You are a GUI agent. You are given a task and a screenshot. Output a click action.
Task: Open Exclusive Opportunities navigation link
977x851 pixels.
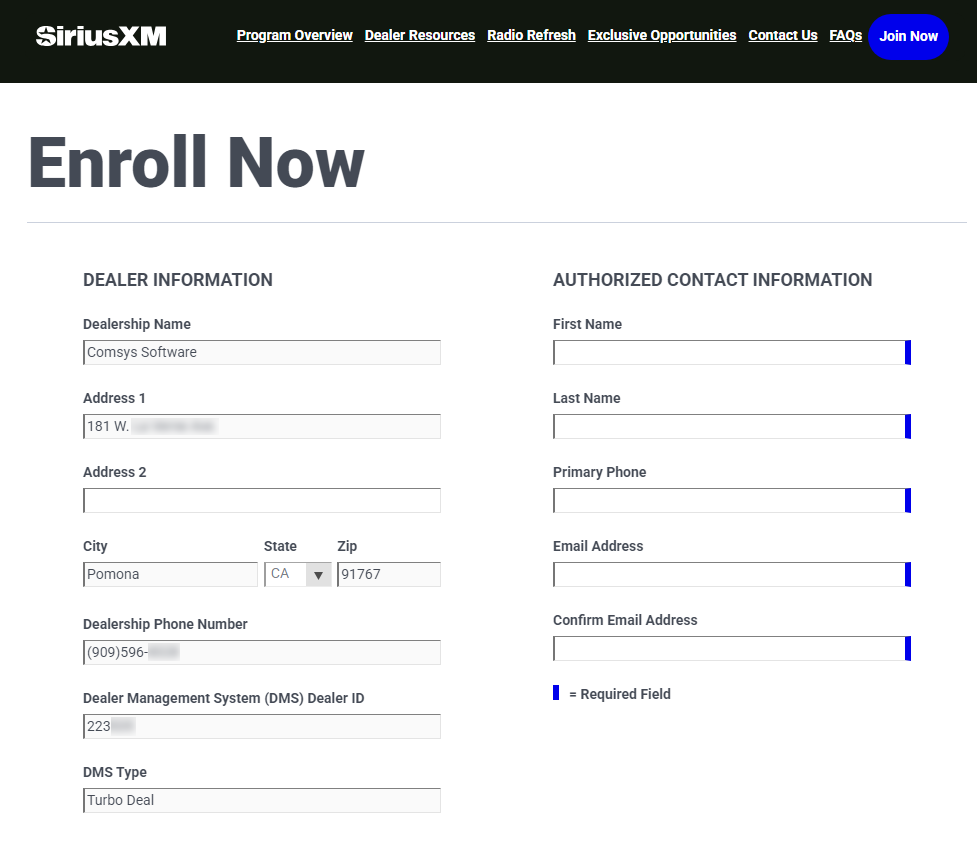coord(662,36)
